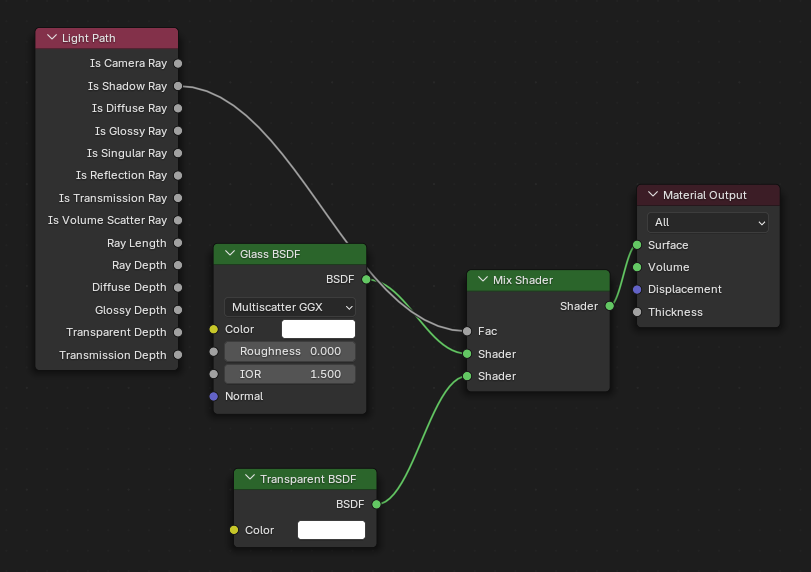Viewport: 811px width, 572px height.
Task: Click the Material Output Thickness socket
Action: pyautogui.click(x=637, y=312)
